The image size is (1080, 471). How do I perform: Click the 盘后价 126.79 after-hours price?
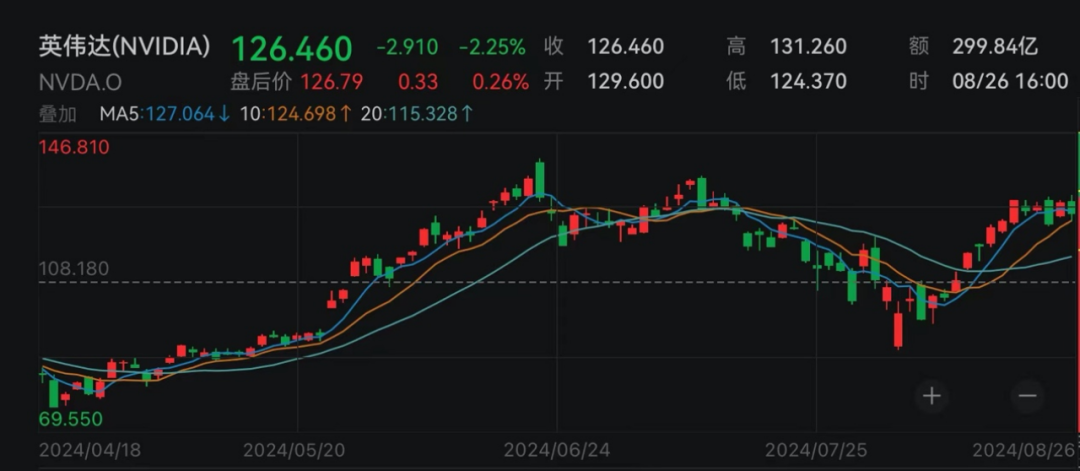(297, 82)
